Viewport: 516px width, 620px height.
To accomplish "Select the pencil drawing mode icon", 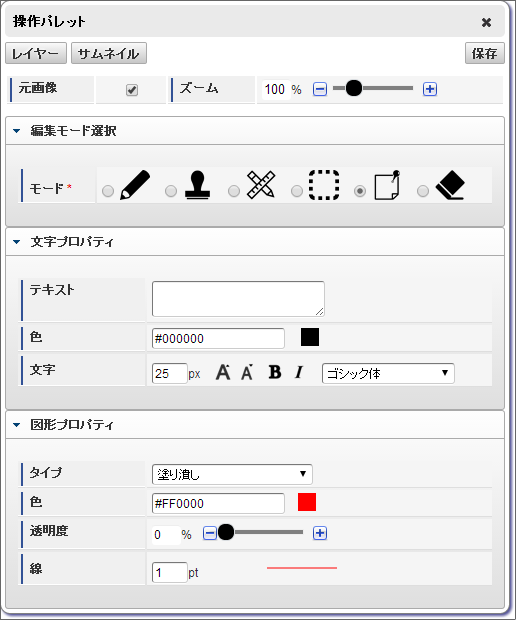I will [x=135, y=185].
